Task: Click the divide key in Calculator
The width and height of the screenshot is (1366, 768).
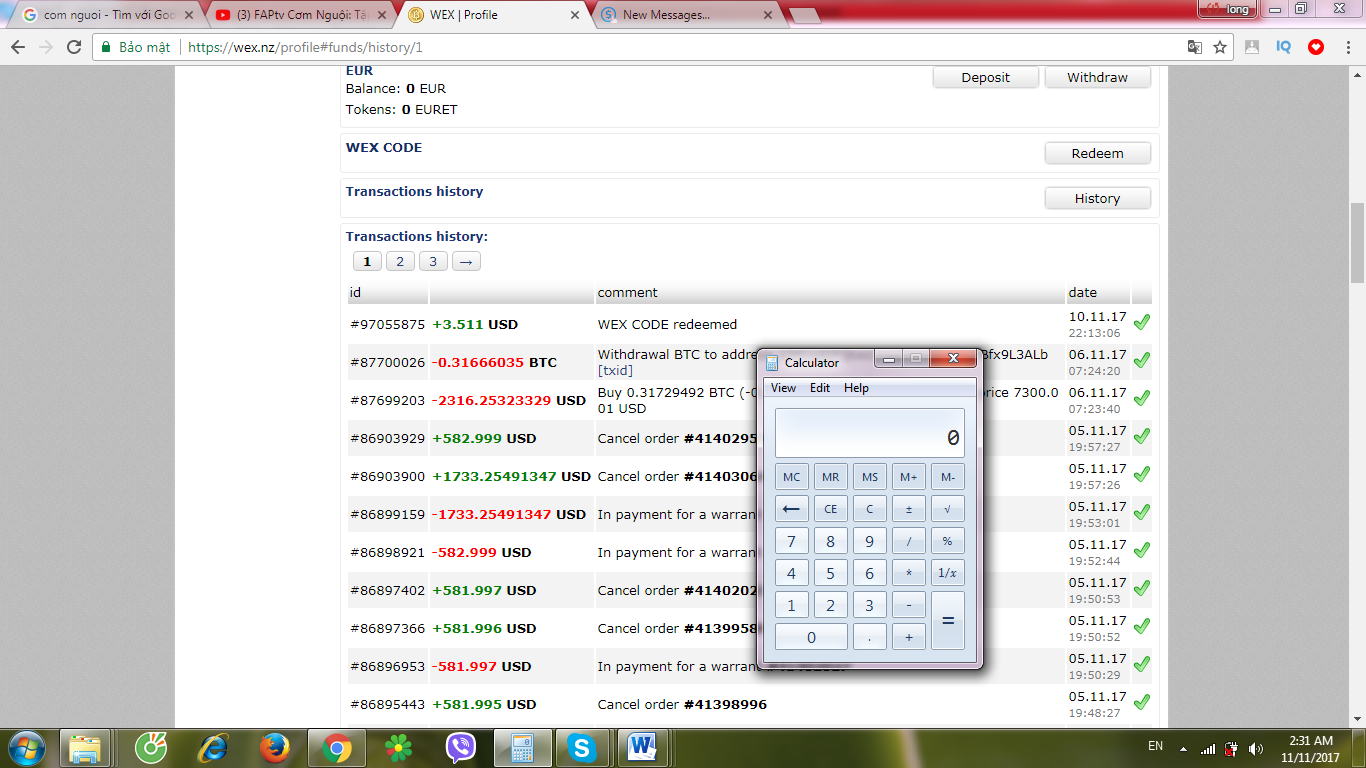Action: [x=909, y=541]
